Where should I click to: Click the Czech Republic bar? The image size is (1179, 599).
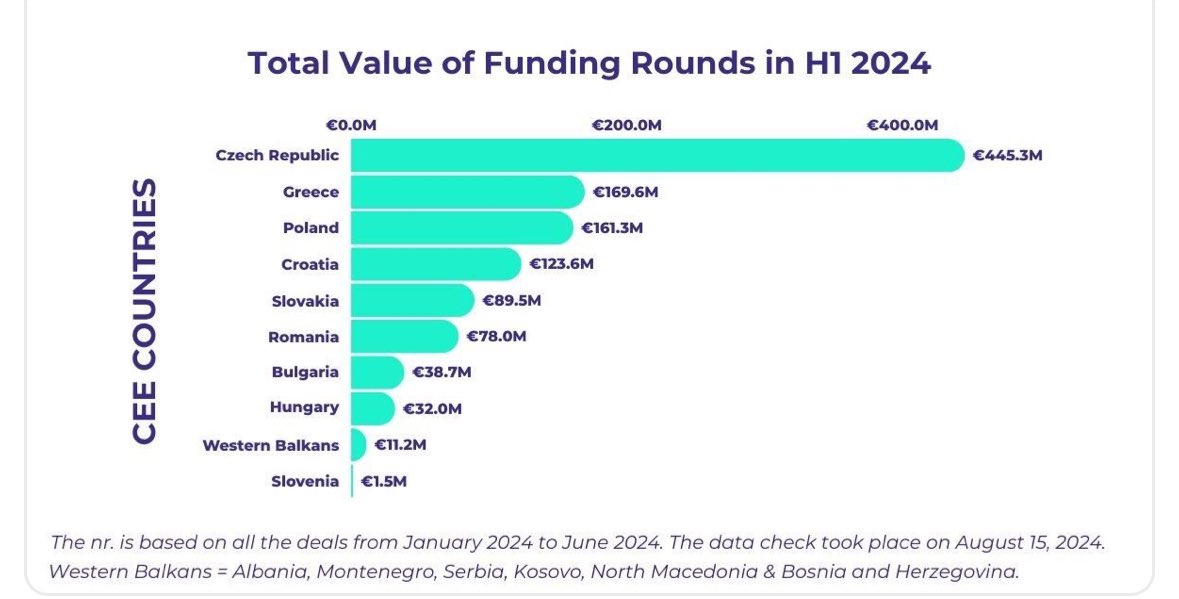tap(658, 156)
